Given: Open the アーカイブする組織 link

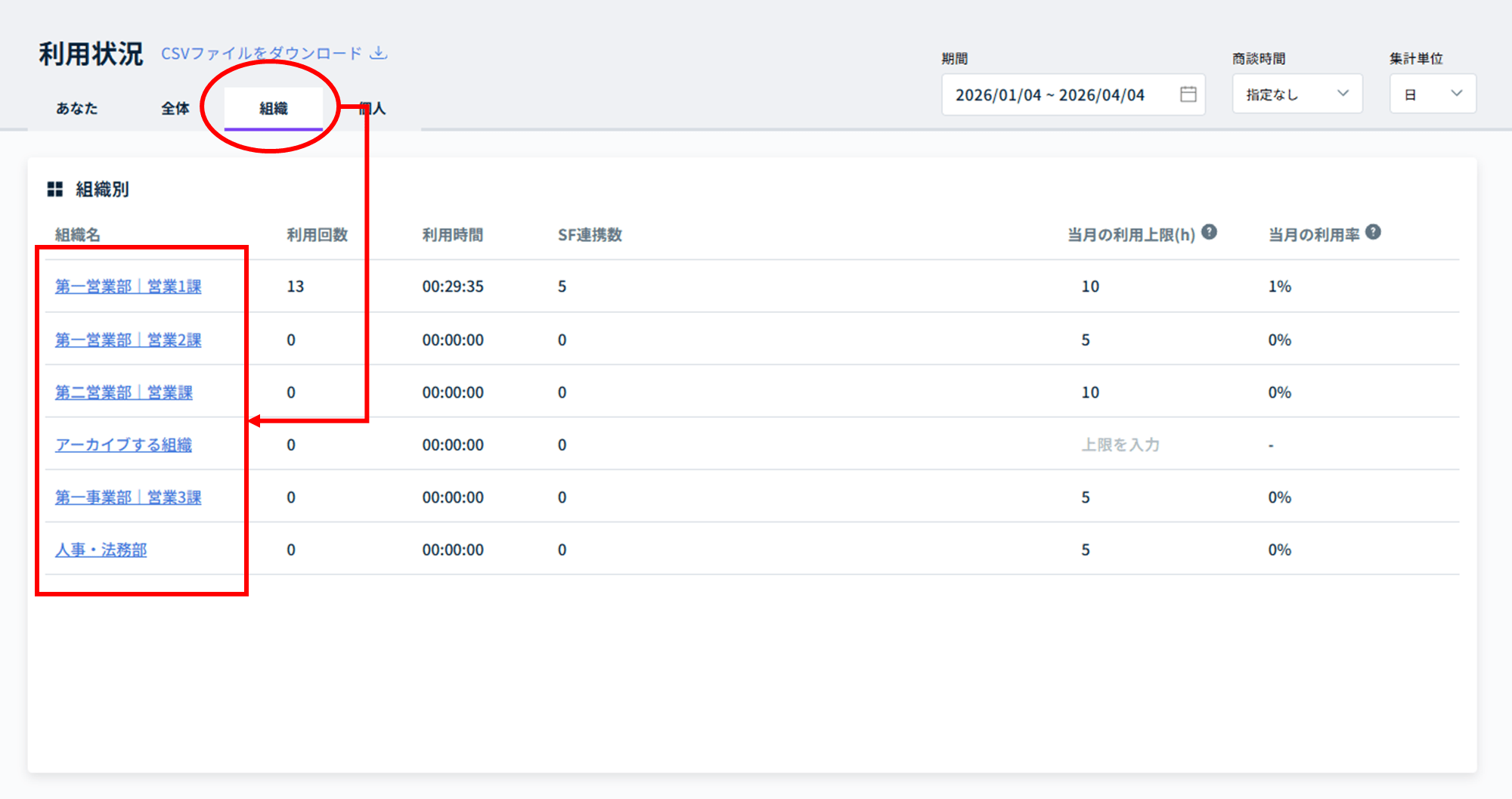Looking at the screenshot, I should [x=123, y=445].
